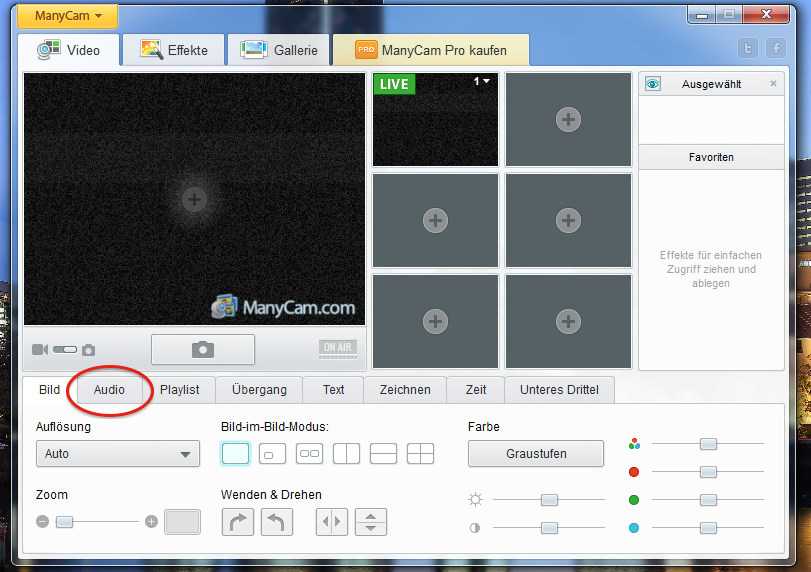Open the LIVE source number dropdown
The height and width of the screenshot is (572, 811).
coord(482,81)
